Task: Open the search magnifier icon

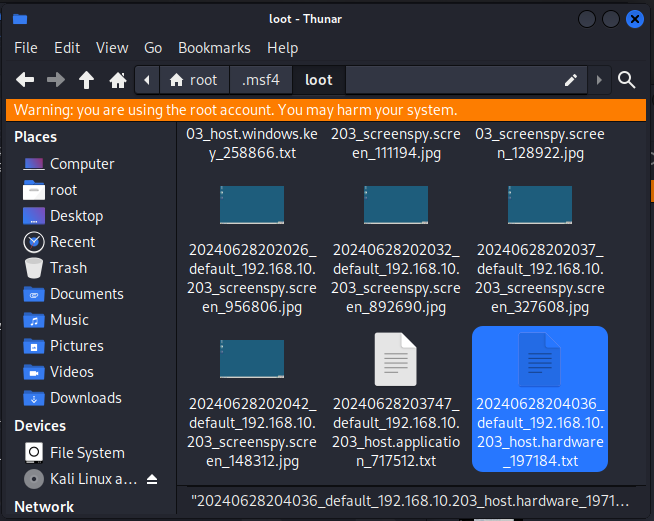Action: (x=626, y=80)
